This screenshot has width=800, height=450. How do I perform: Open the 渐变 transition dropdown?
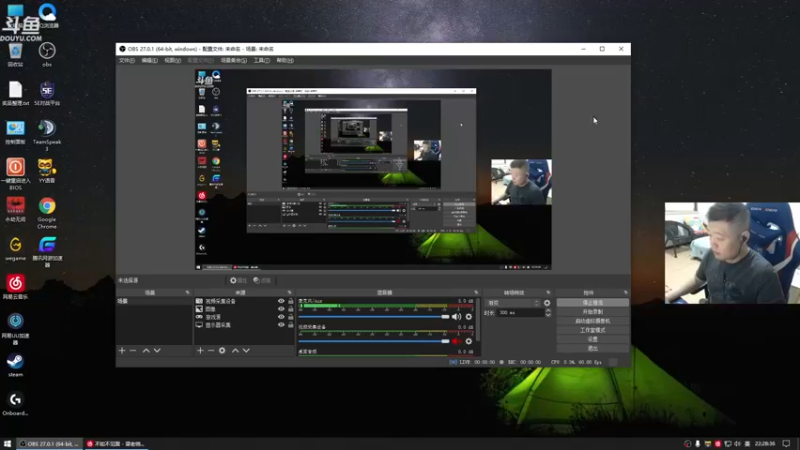click(x=512, y=303)
